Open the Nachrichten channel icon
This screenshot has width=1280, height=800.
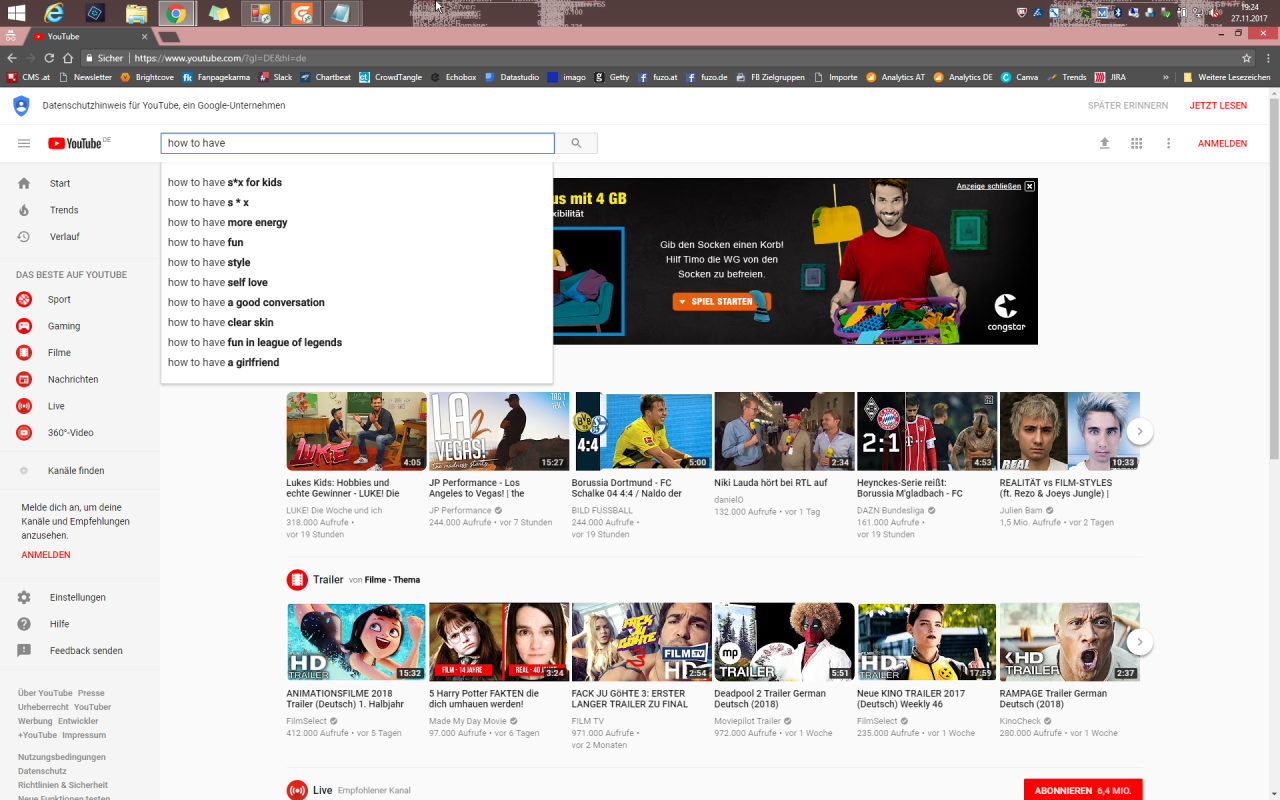click(24, 379)
